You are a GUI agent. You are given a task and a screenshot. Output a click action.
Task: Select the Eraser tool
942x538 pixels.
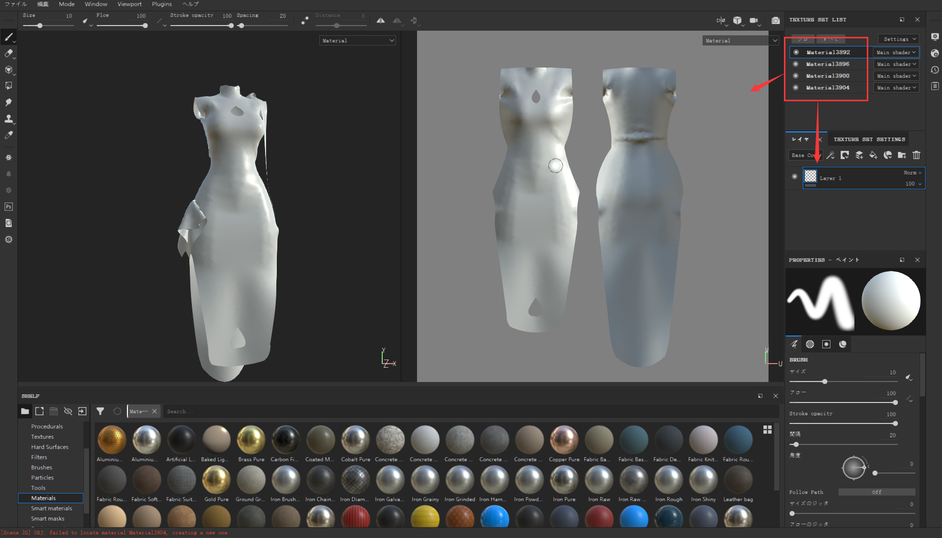[x=9, y=53]
